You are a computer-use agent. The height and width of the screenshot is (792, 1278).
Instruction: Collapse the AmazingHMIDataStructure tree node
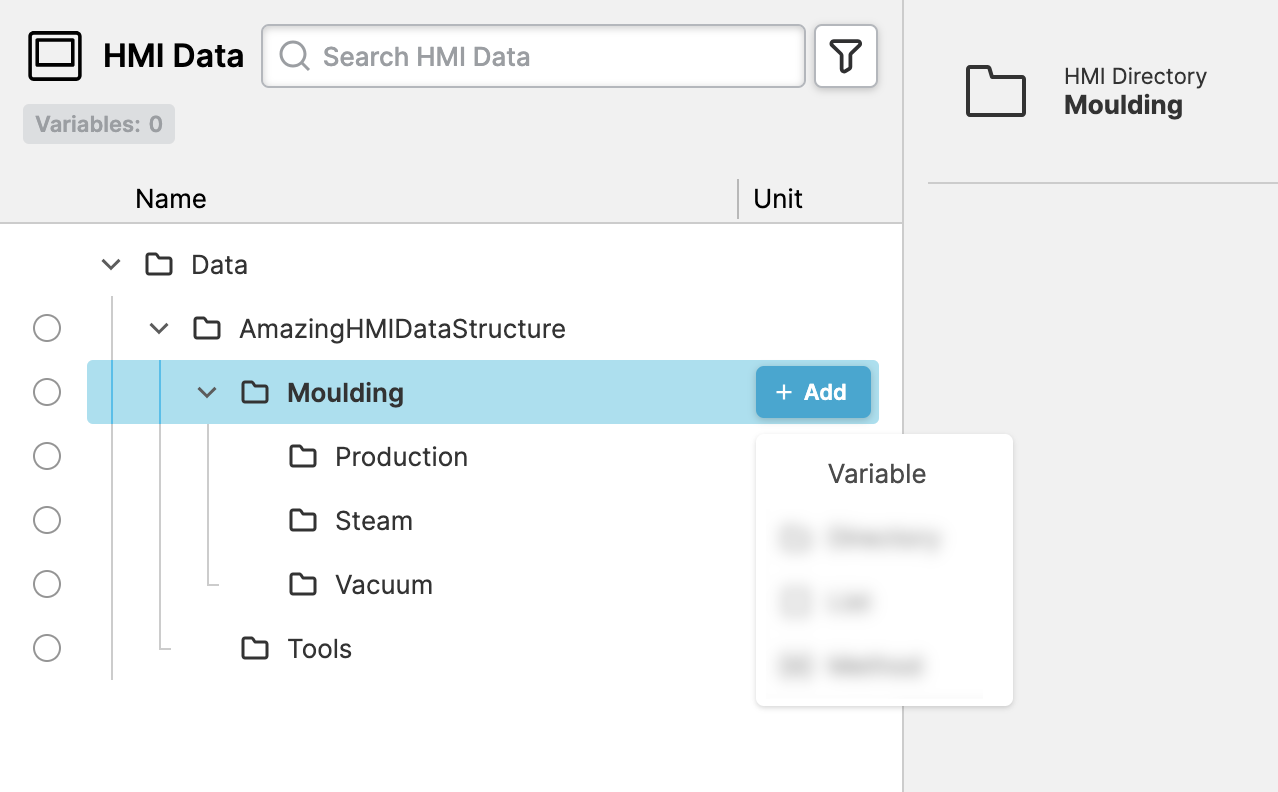pyautogui.click(x=159, y=329)
